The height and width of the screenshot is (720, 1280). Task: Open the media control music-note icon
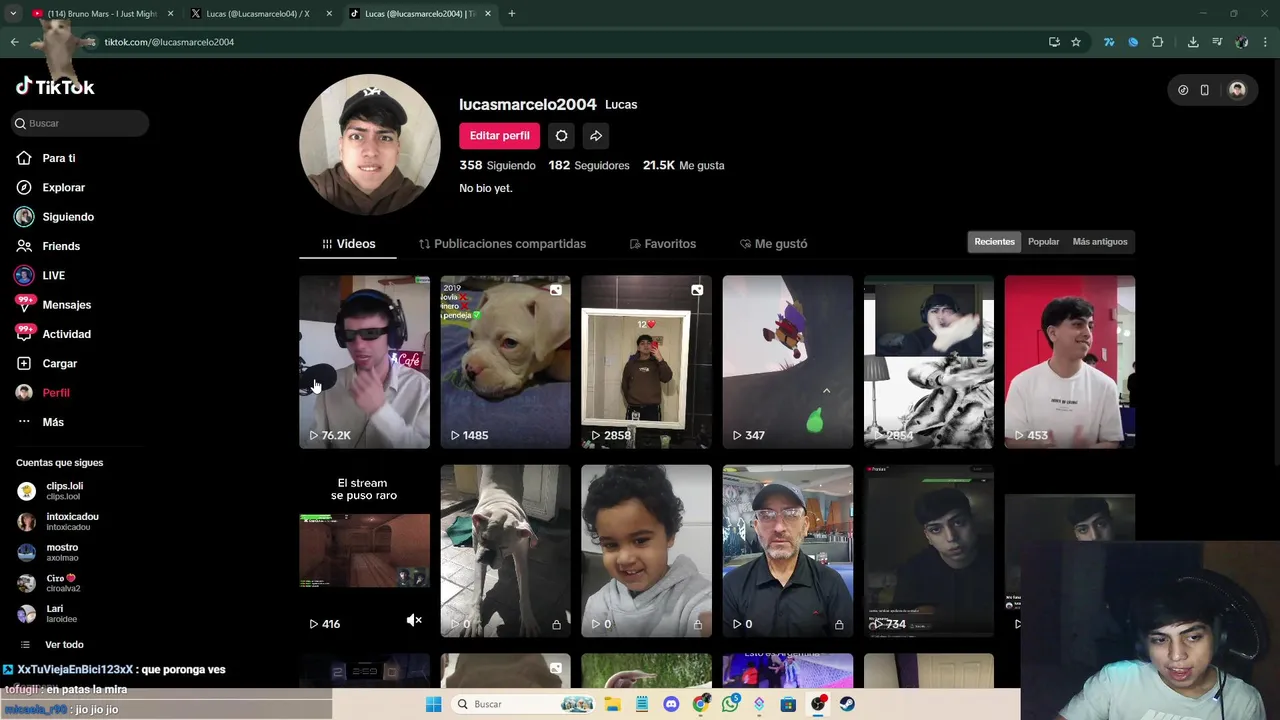click(1217, 42)
